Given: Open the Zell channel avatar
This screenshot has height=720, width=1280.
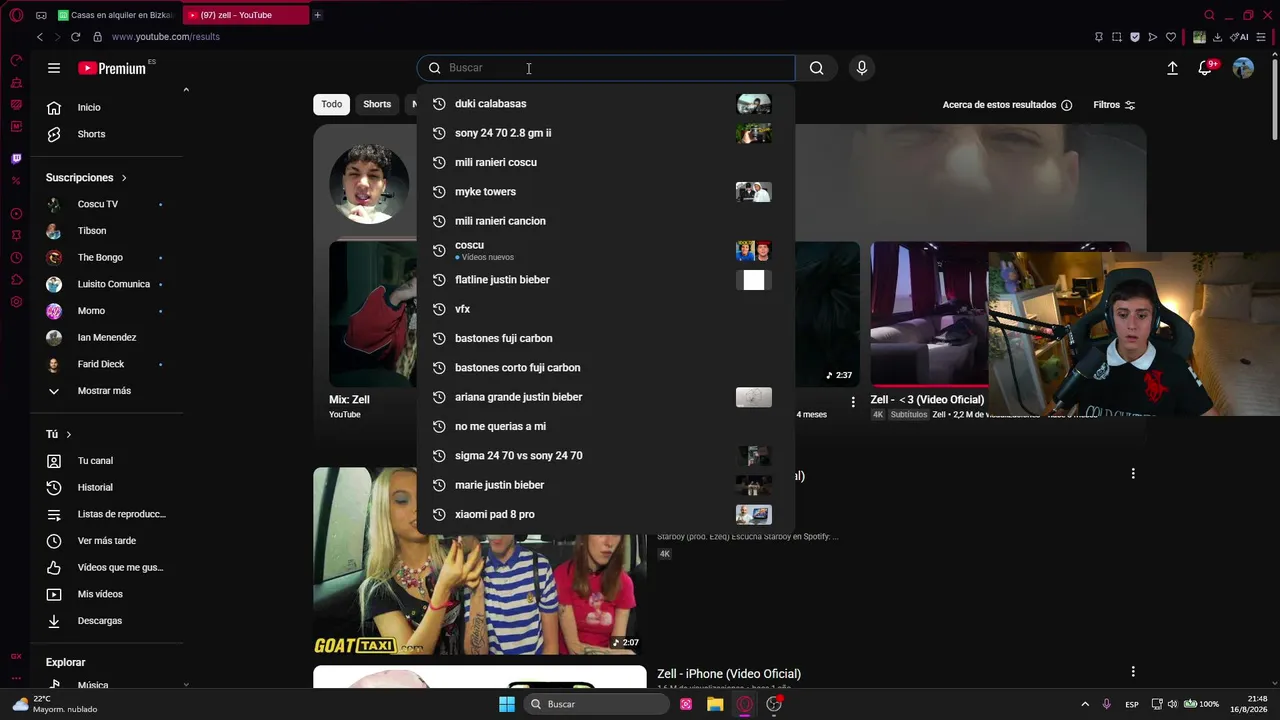Looking at the screenshot, I should [369, 184].
